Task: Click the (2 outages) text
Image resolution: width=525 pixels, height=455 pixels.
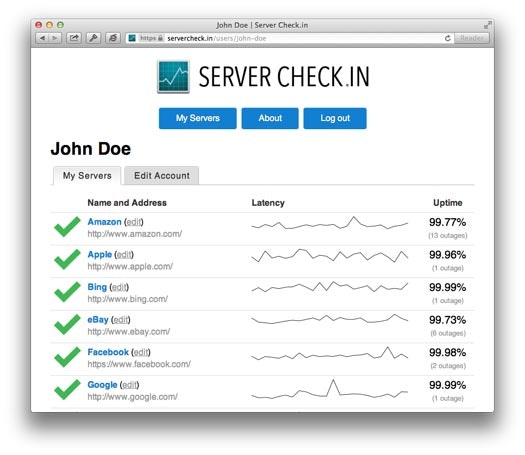Action: click(448, 366)
